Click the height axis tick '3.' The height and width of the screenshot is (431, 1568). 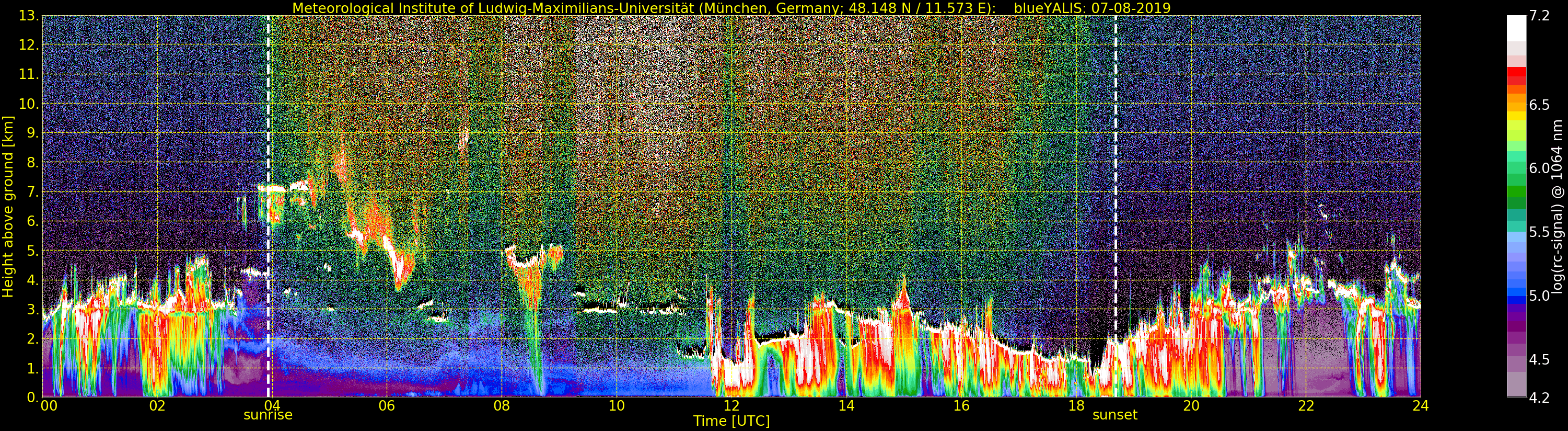[x=32, y=310]
